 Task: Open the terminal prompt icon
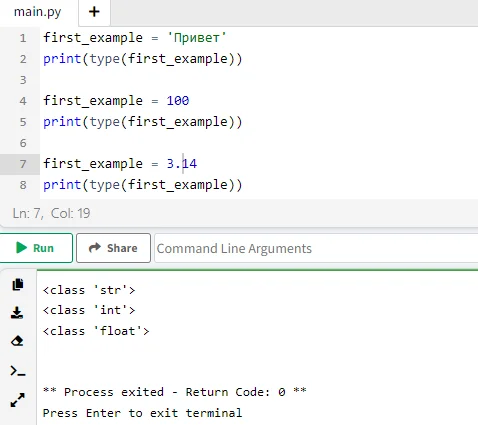pos(18,371)
